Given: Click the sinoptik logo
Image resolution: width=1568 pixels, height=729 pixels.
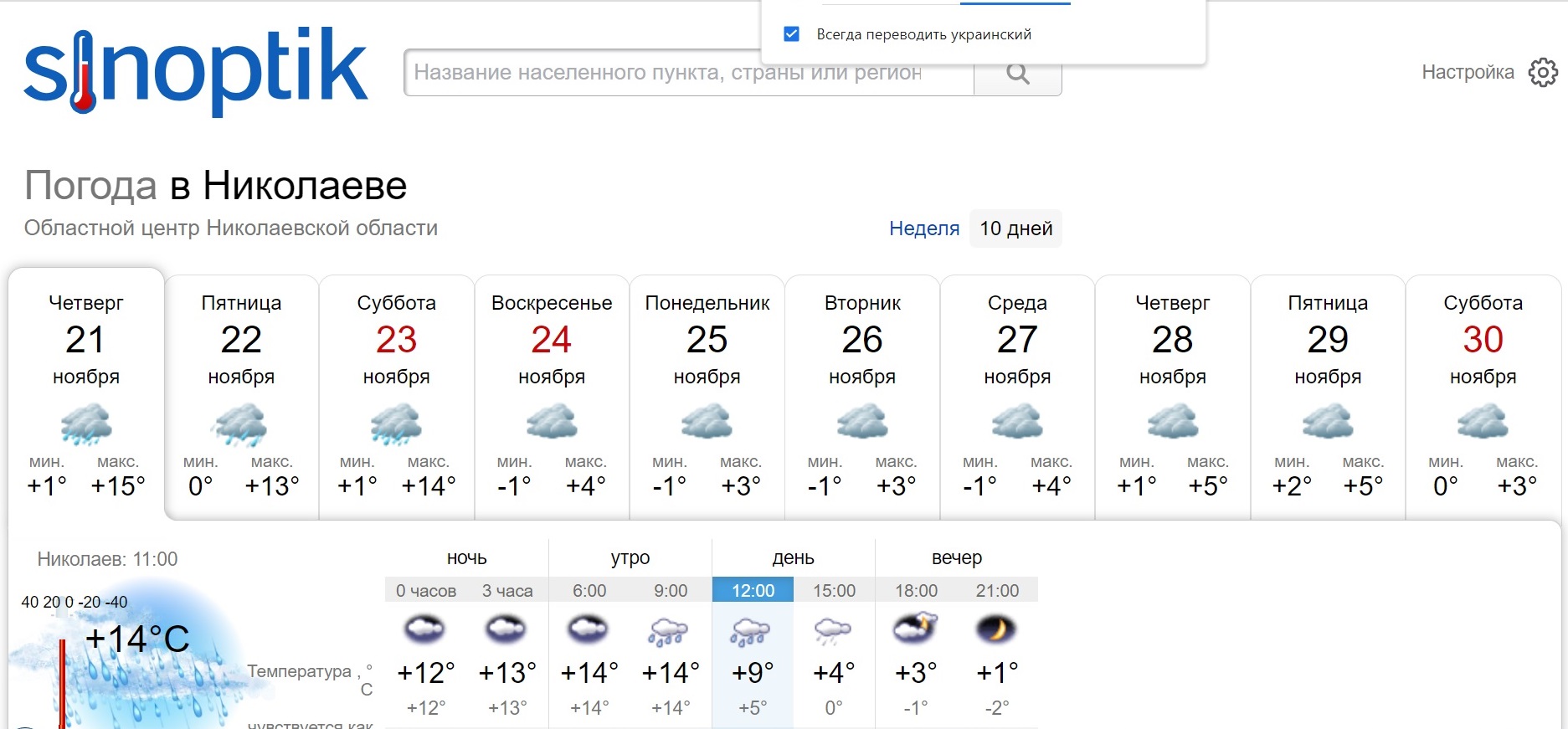Looking at the screenshot, I should tap(196, 71).
